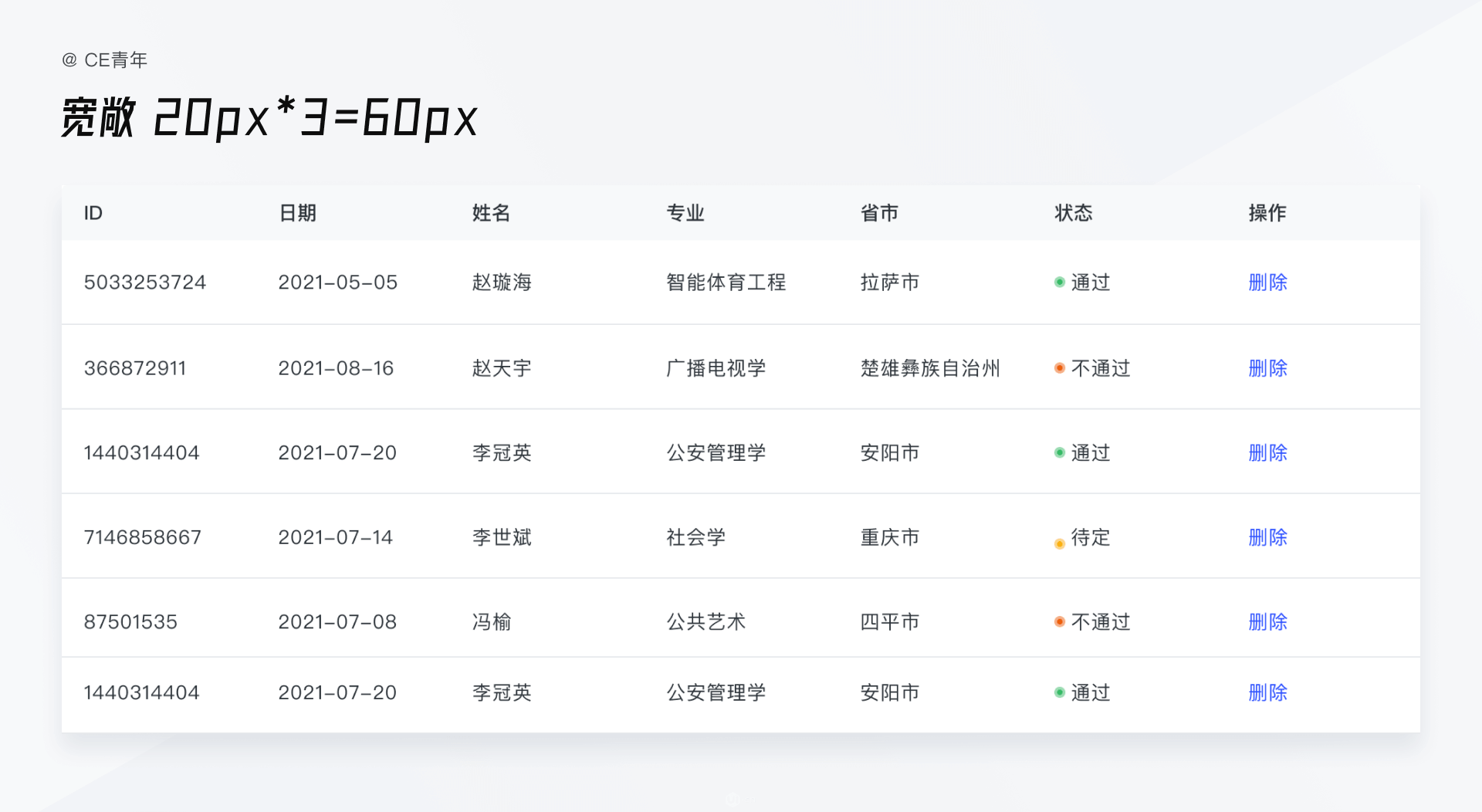Select the 操作 column header
The height and width of the screenshot is (812, 1482).
1267,213
